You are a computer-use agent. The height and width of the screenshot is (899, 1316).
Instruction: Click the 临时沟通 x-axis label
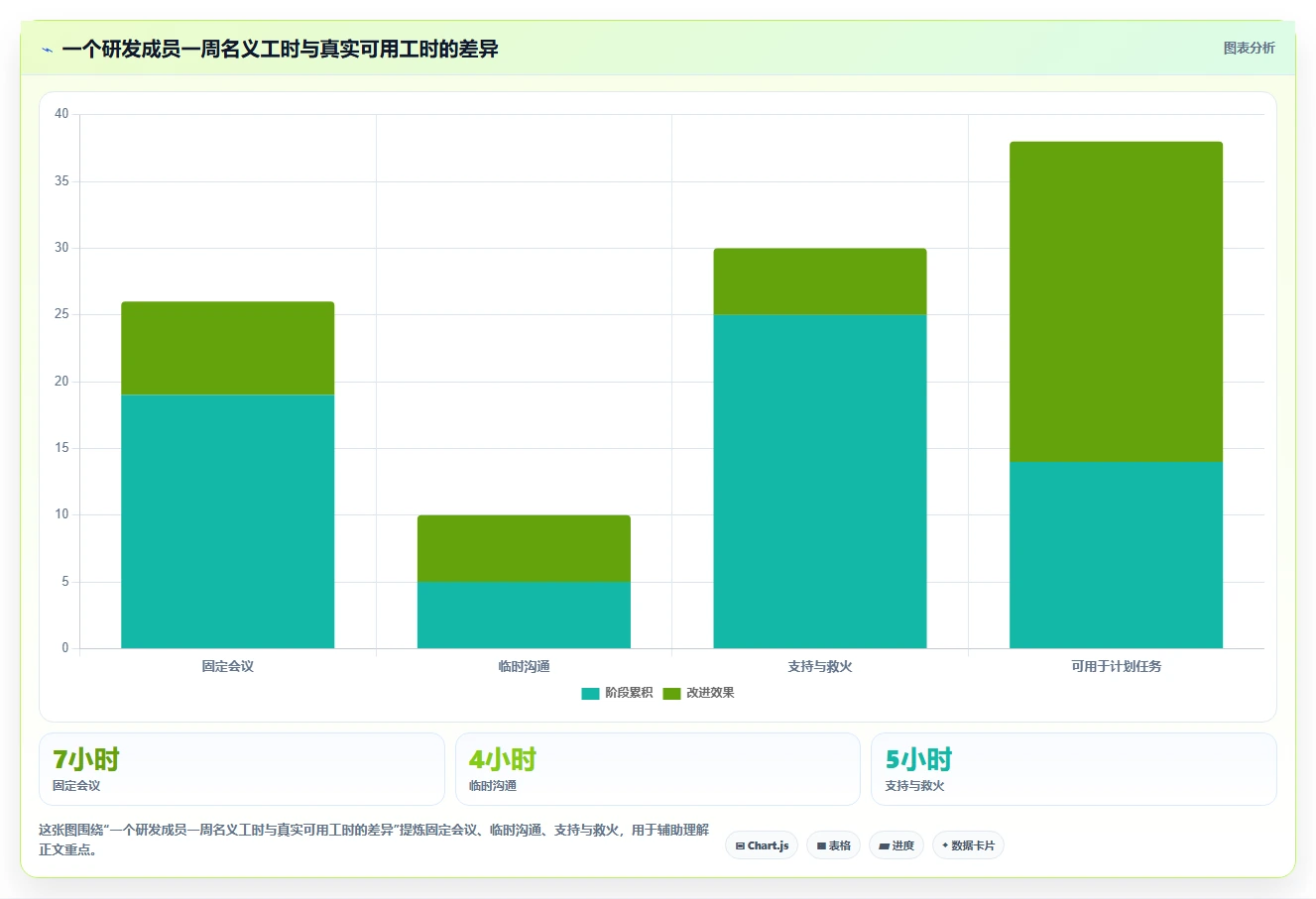pyautogui.click(x=524, y=666)
